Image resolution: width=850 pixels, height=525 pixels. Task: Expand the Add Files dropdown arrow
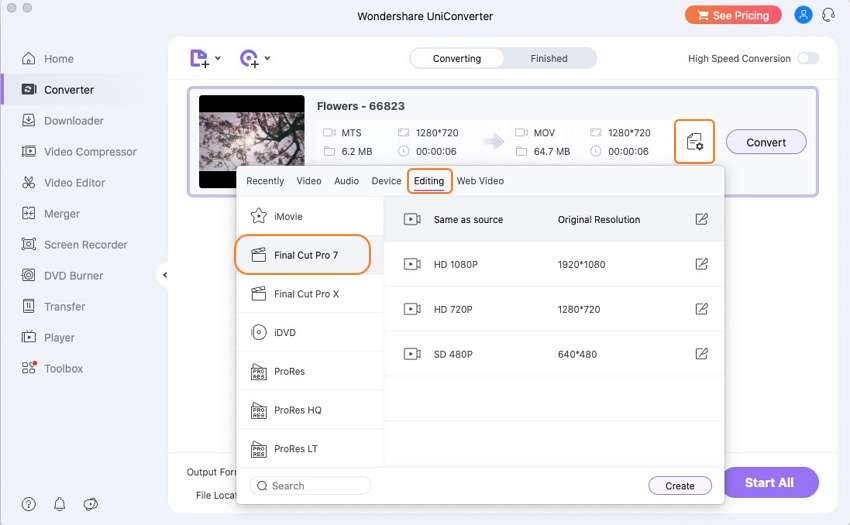click(x=218, y=59)
